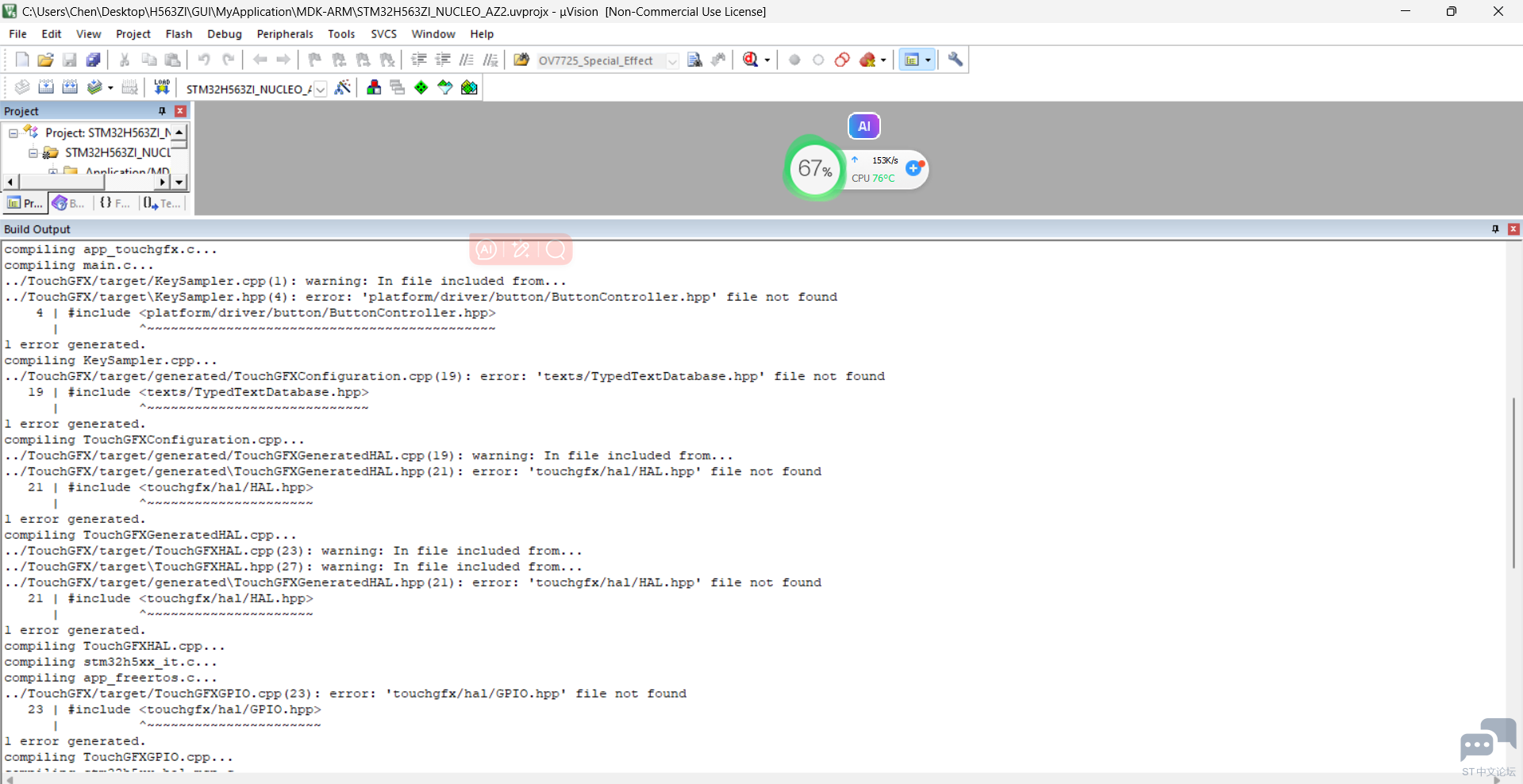Open the Flash menu
The height and width of the screenshot is (784, 1523).
coord(179,34)
